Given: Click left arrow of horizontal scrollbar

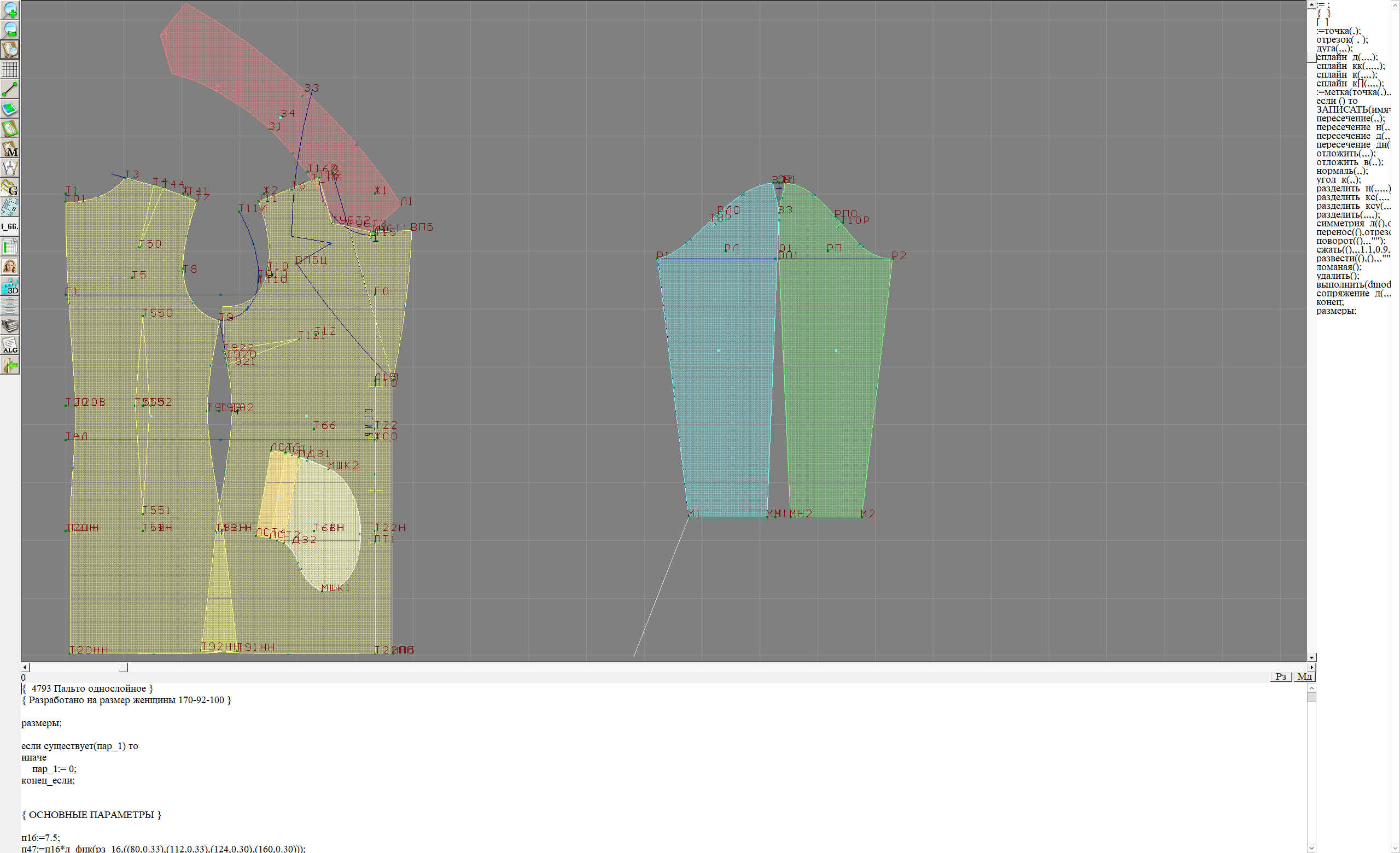Looking at the screenshot, I should [x=25, y=667].
